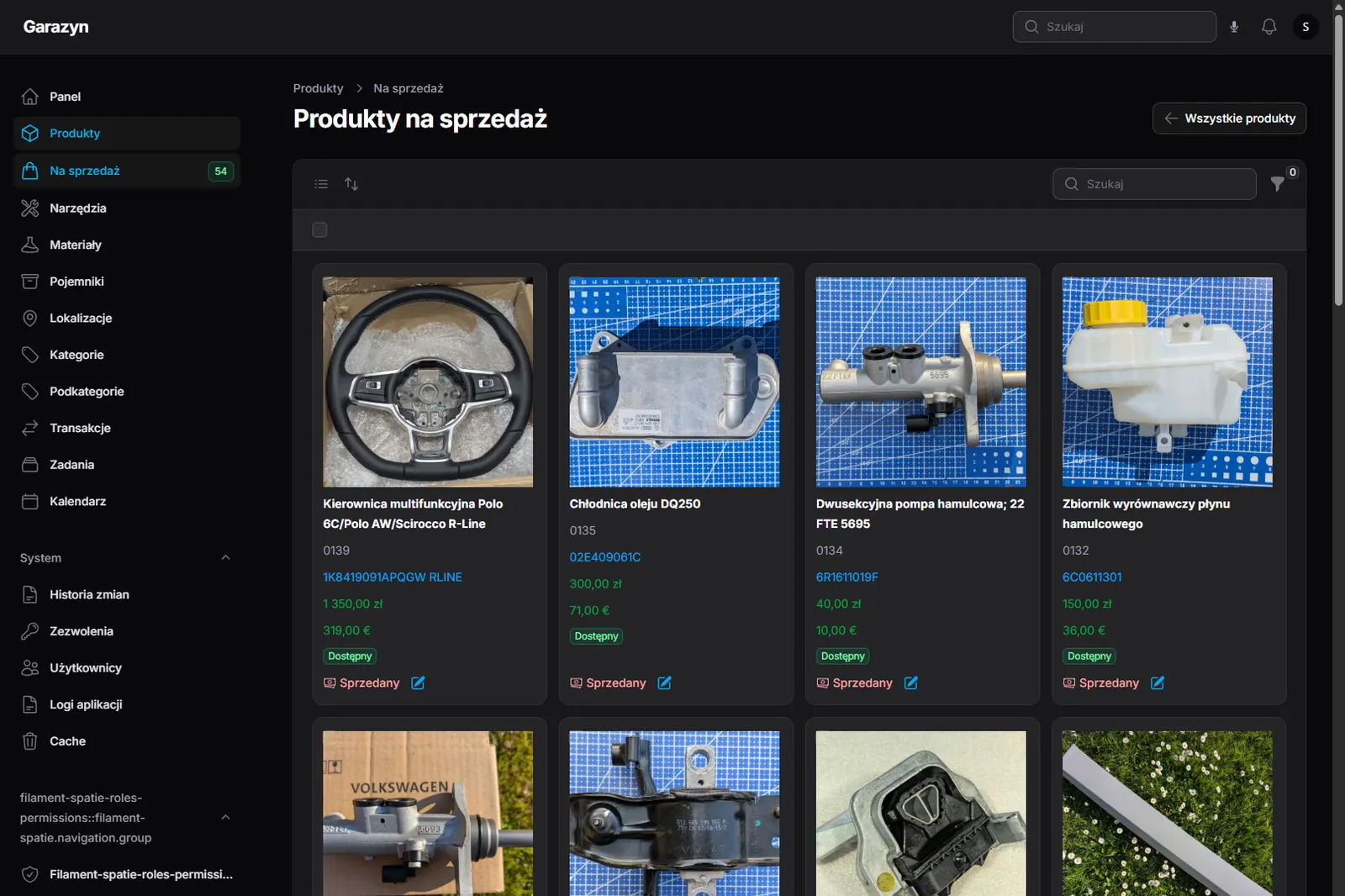Click the Narzędzia tools icon
1345x896 pixels.
(30, 208)
